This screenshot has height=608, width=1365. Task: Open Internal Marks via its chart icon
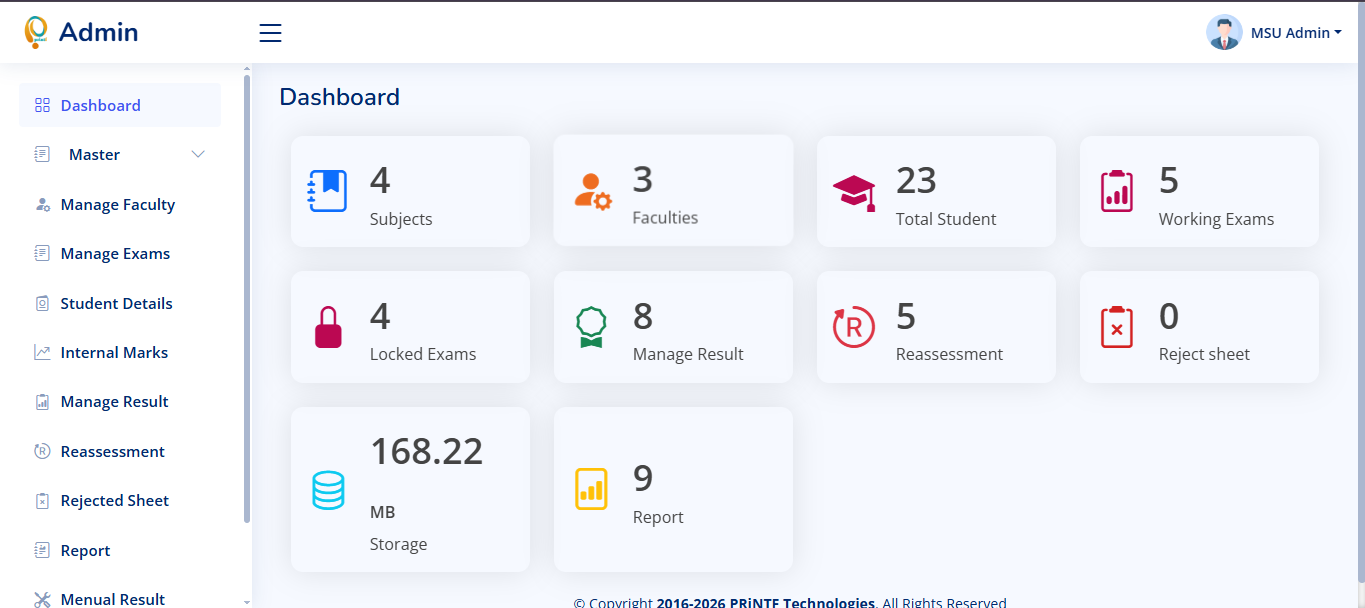42,352
